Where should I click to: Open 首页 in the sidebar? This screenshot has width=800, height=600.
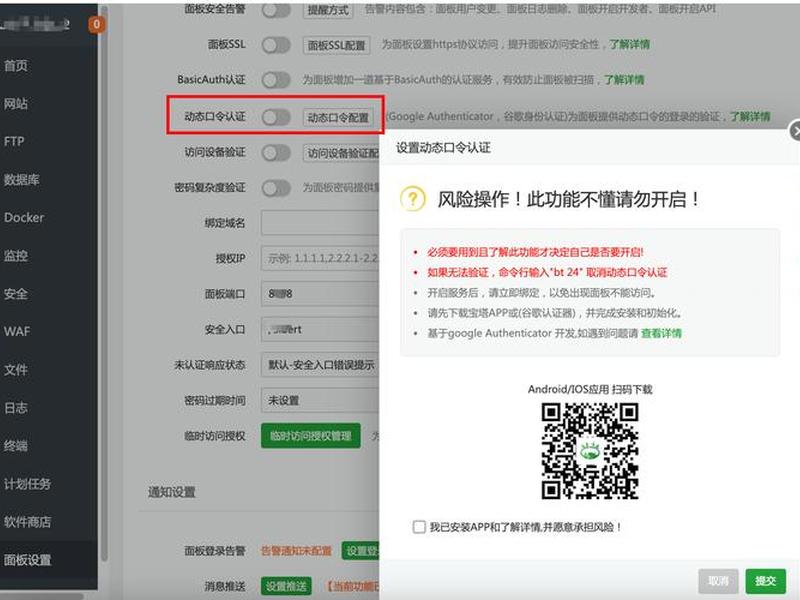point(16,66)
